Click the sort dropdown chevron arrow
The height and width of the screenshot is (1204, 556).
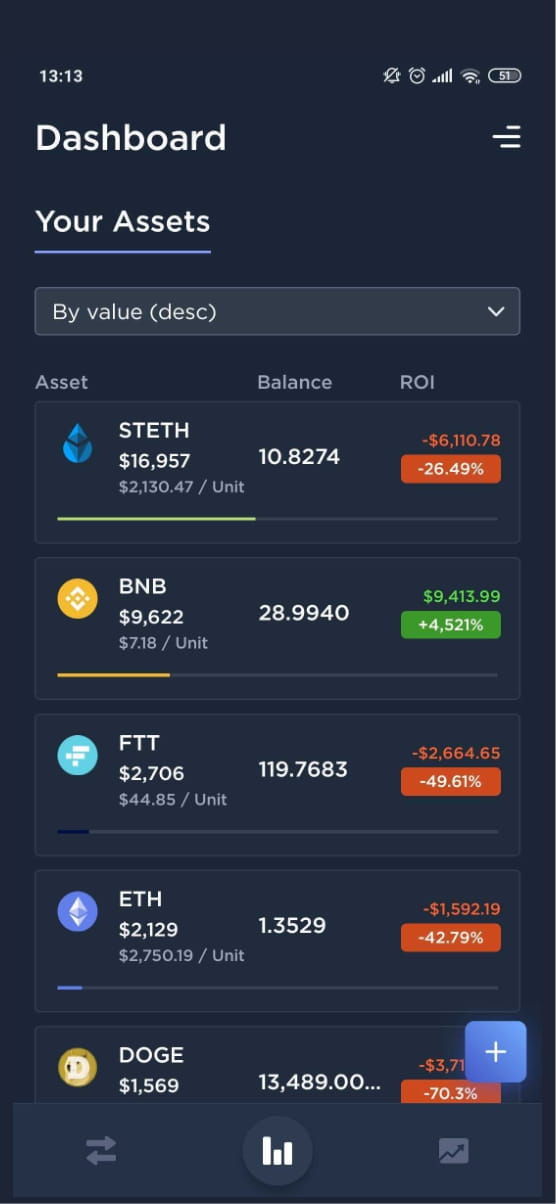(x=496, y=311)
